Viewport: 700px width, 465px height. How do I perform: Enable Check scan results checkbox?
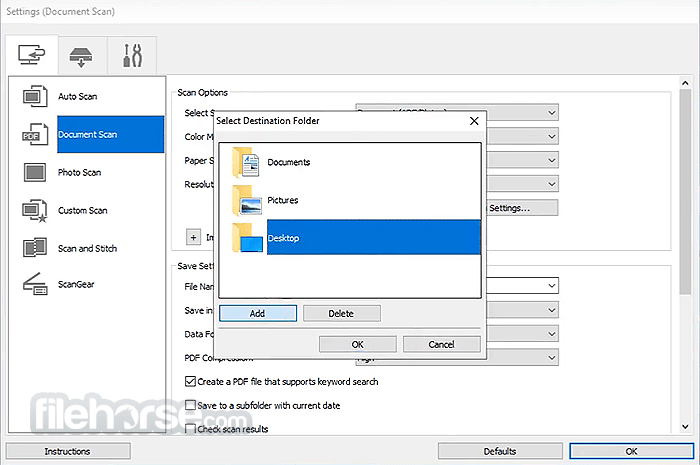(x=191, y=429)
